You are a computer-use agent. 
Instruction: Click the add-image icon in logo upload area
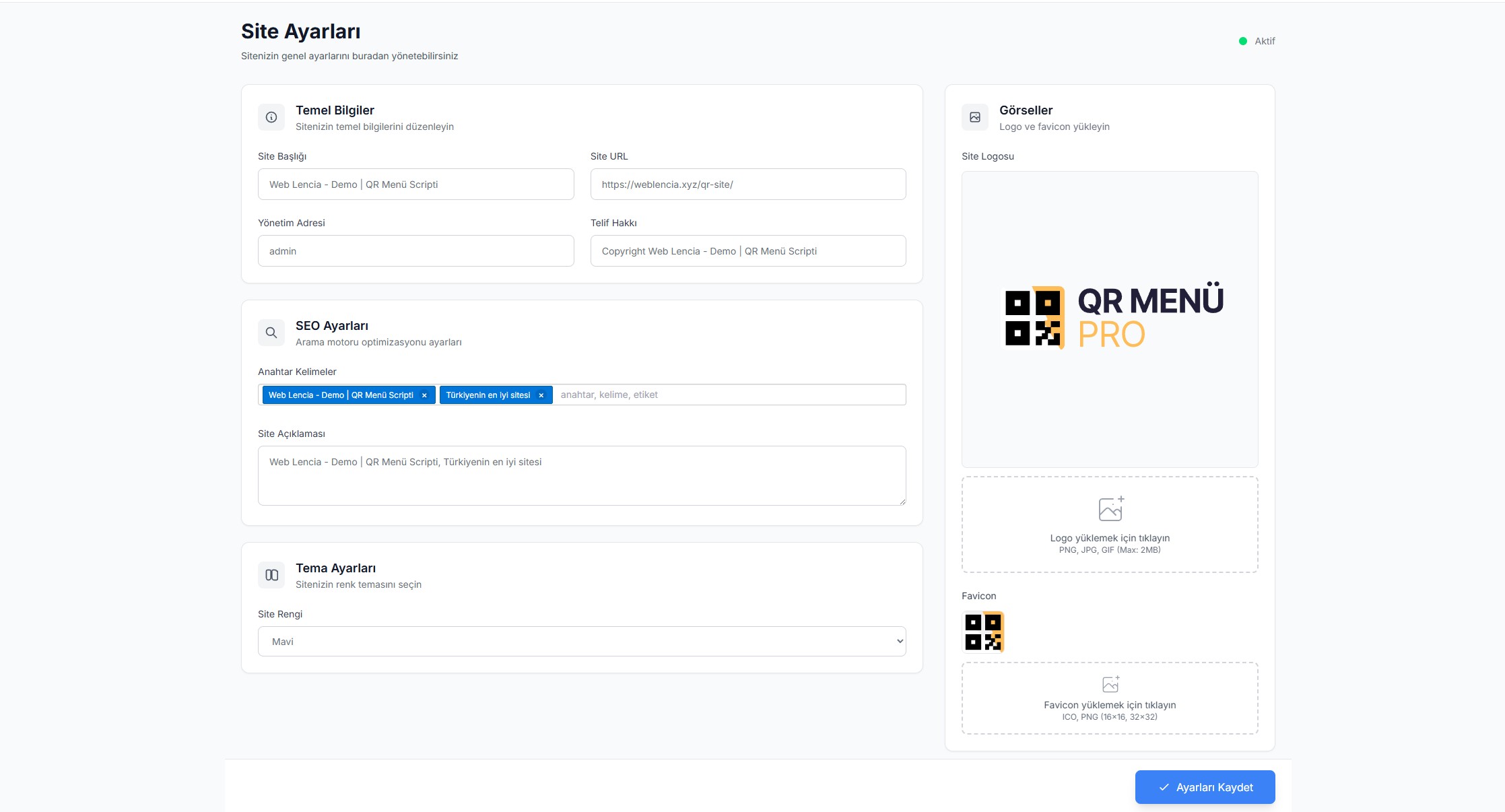point(1110,509)
